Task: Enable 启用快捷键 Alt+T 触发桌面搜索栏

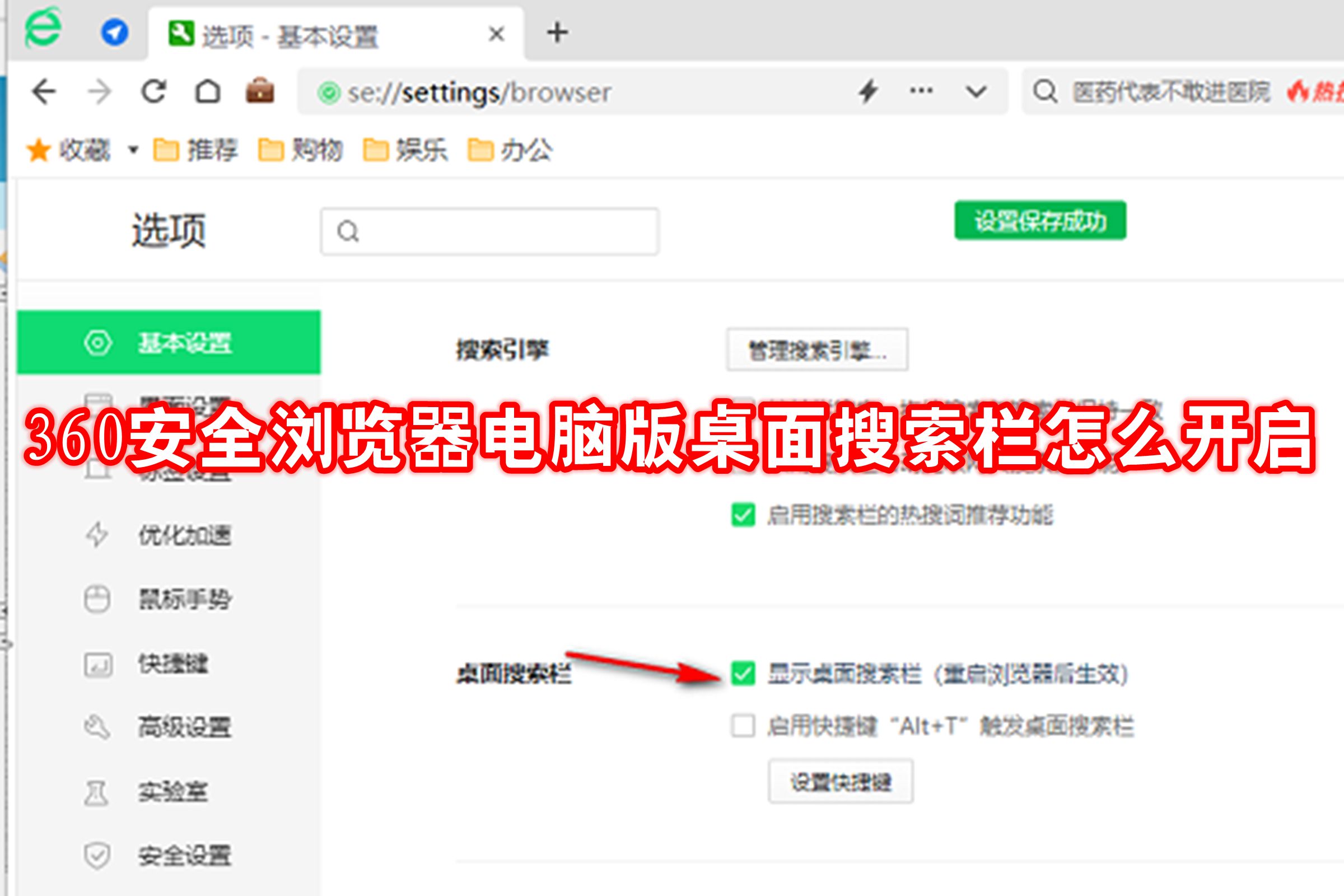Action: [744, 726]
